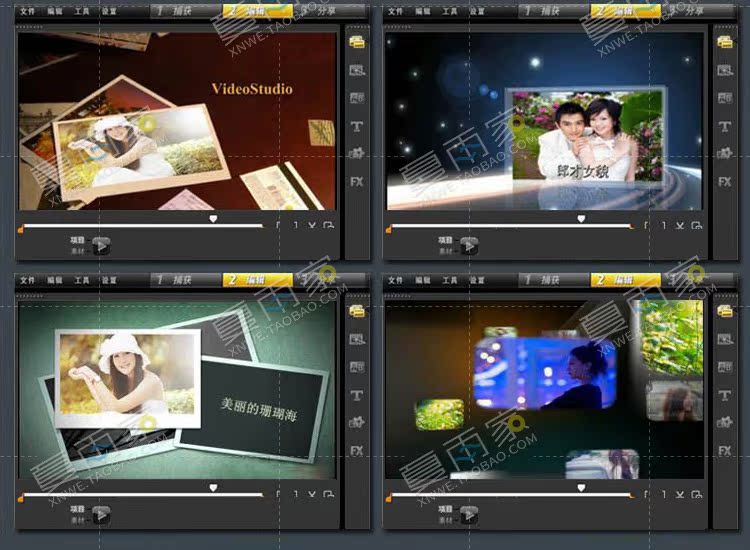Click scrubber handle under 美丽的珊瑚海 preview
This screenshot has width=750, height=550.
coord(213,488)
